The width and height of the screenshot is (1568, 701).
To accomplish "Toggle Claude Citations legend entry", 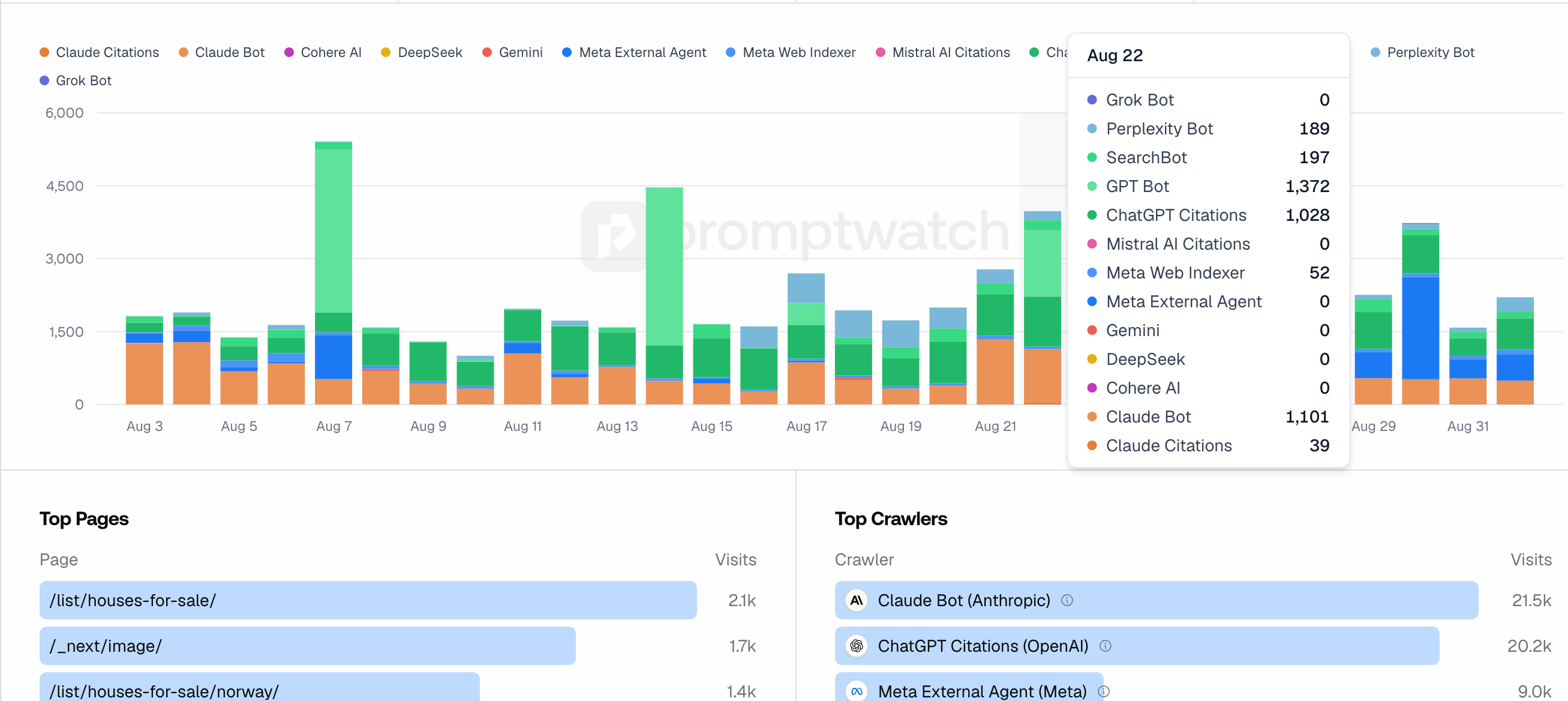I will coord(99,52).
